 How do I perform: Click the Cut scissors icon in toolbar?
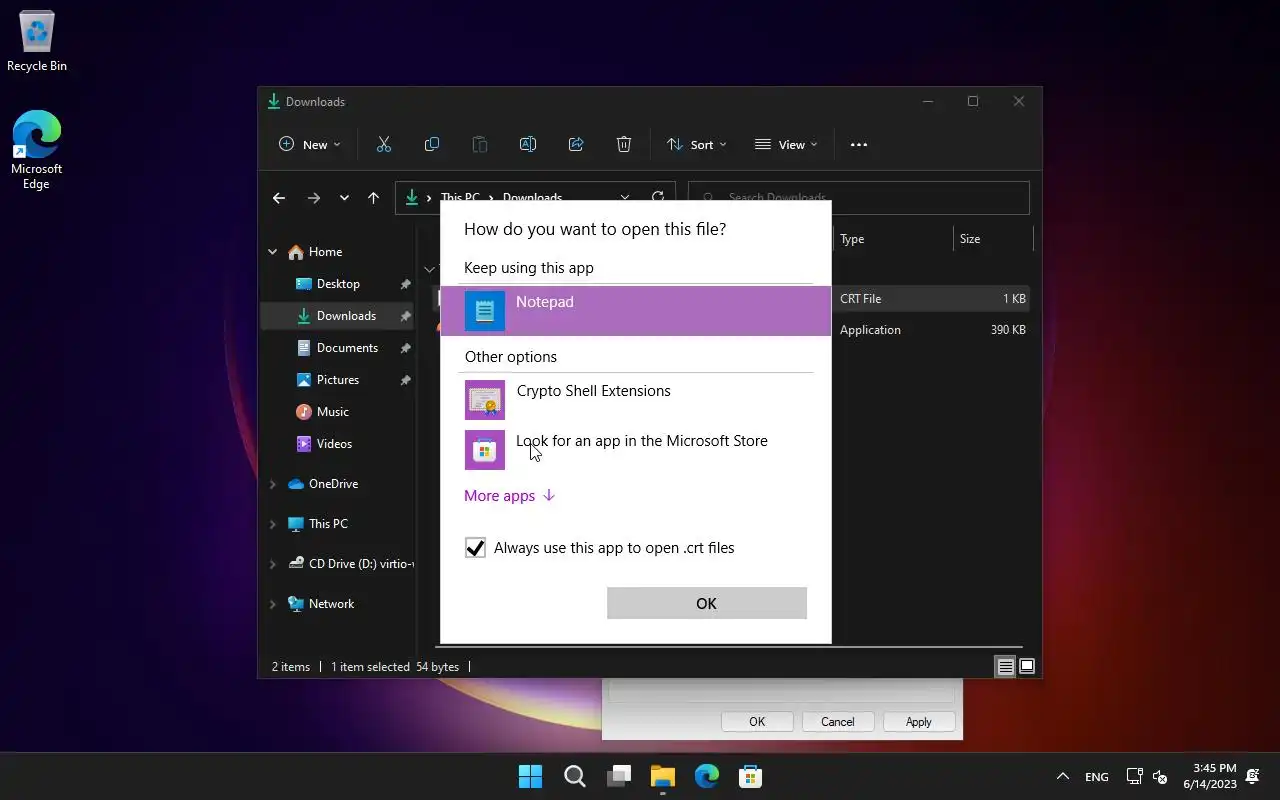pos(384,145)
